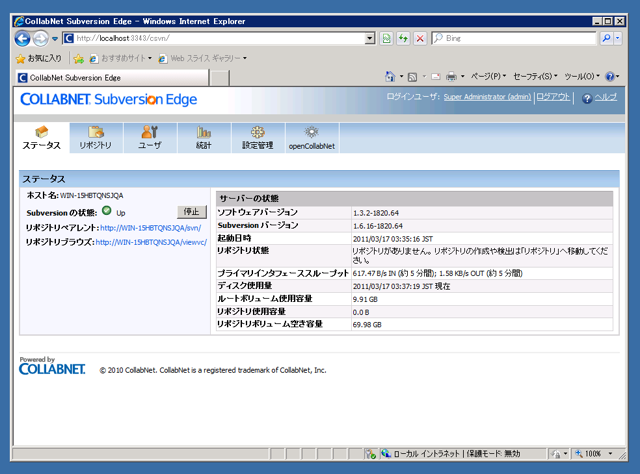640x474 pixels.
Task: Click Subversion version 1.6.16-1820.64 value
Action: pos(378,226)
